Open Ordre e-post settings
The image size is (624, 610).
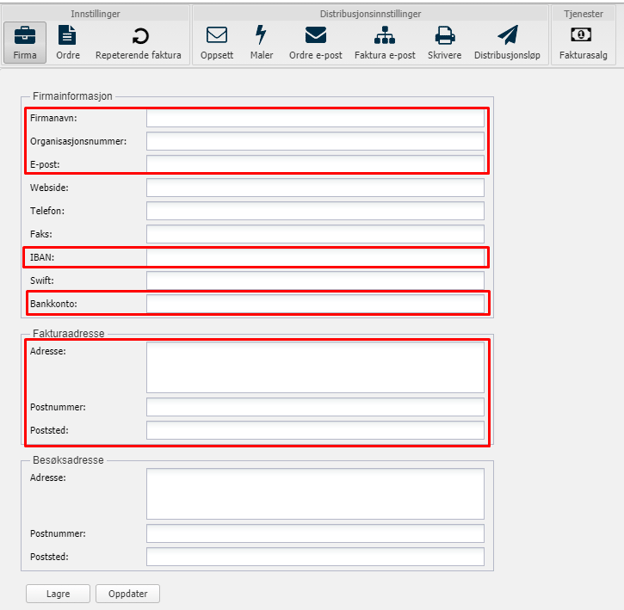tap(315, 42)
